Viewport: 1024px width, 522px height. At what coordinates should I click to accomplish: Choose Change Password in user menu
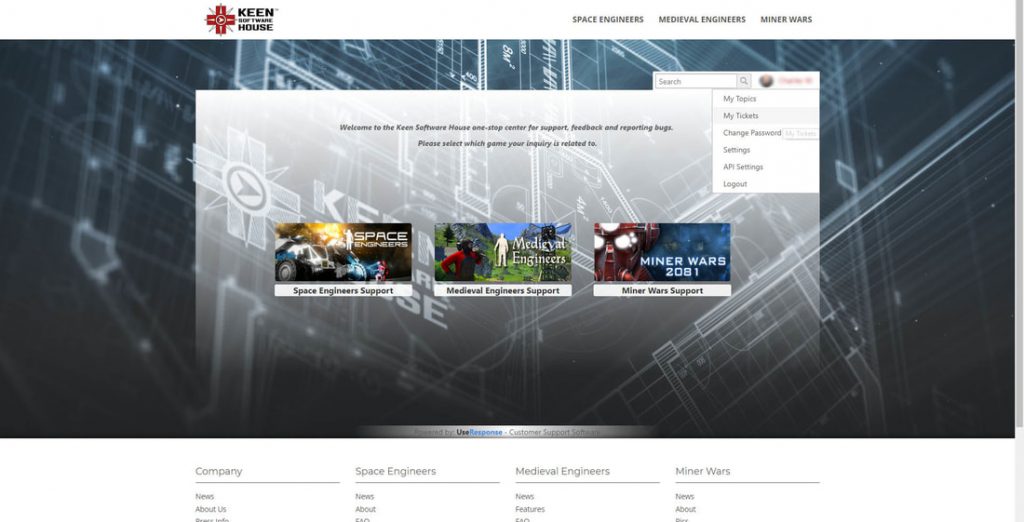point(752,133)
